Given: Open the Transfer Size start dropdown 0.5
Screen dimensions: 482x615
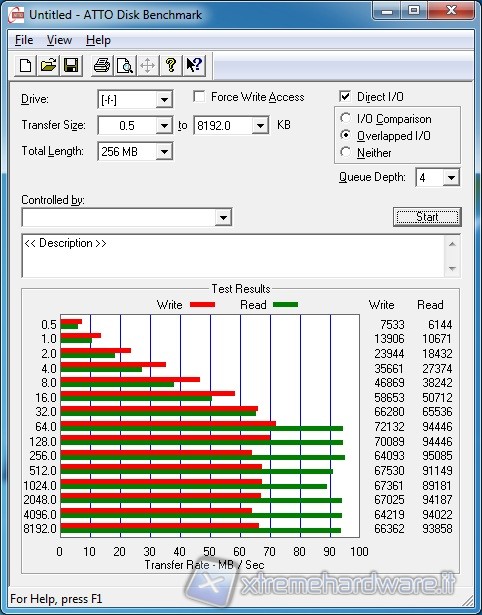Looking at the screenshot, I should point(164,126).
